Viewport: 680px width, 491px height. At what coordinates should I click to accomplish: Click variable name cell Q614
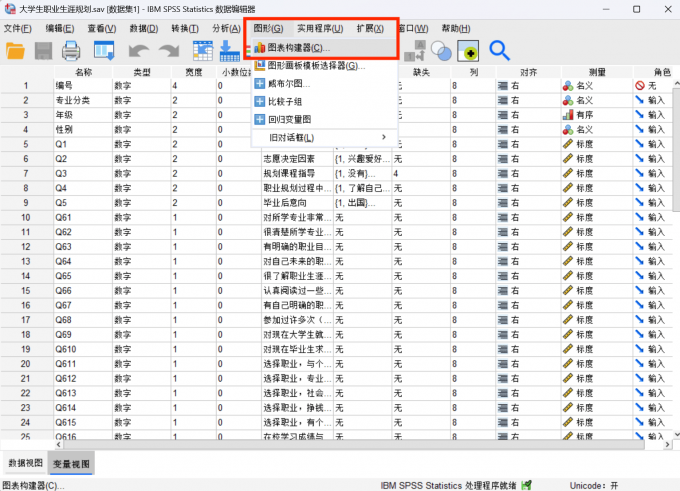click(x=83, y=408)
